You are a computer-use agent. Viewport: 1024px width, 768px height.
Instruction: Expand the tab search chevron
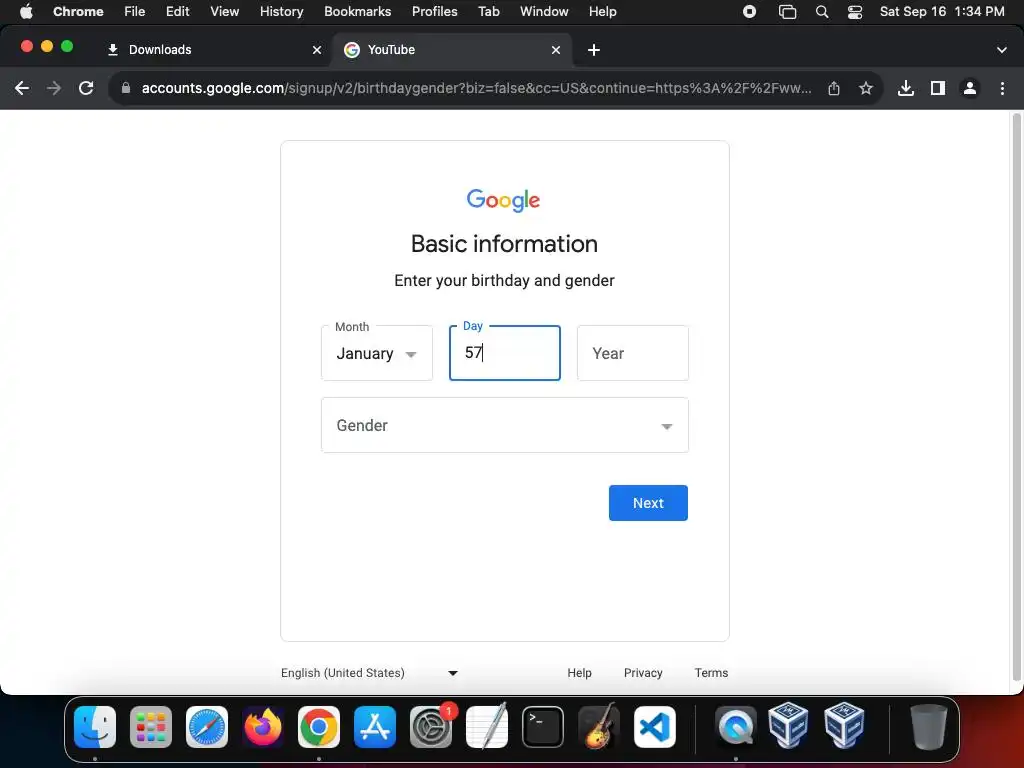point(1002,50)
